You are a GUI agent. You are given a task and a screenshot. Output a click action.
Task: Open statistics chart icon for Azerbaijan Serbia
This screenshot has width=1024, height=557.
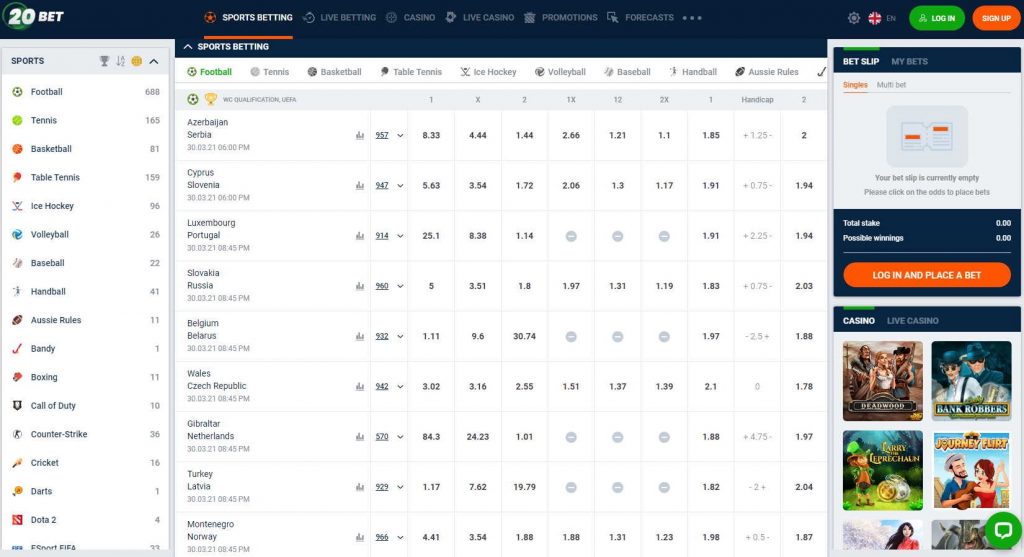(x=360, y=135)
